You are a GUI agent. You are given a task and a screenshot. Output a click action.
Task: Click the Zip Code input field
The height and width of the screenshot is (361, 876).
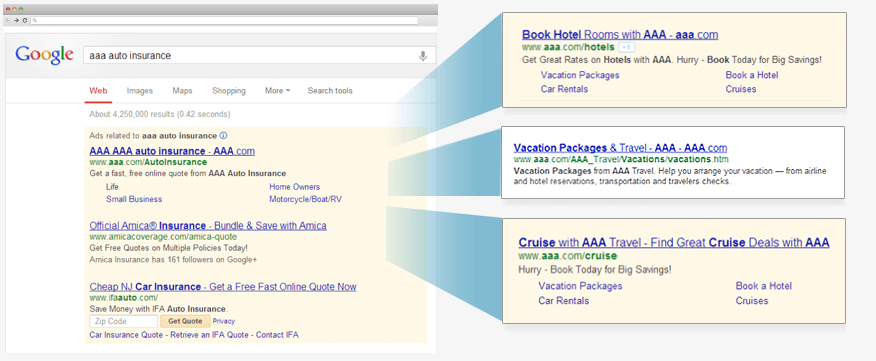123,321
